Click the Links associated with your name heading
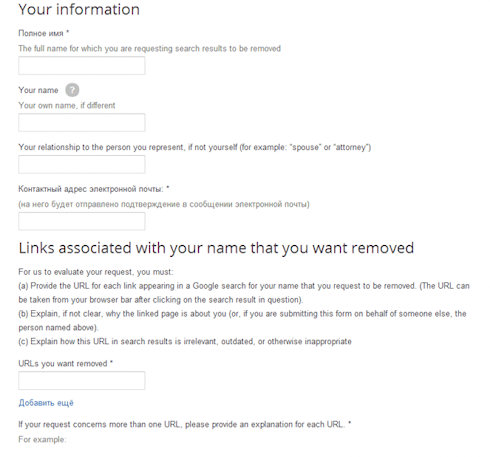 coord(216,248)
